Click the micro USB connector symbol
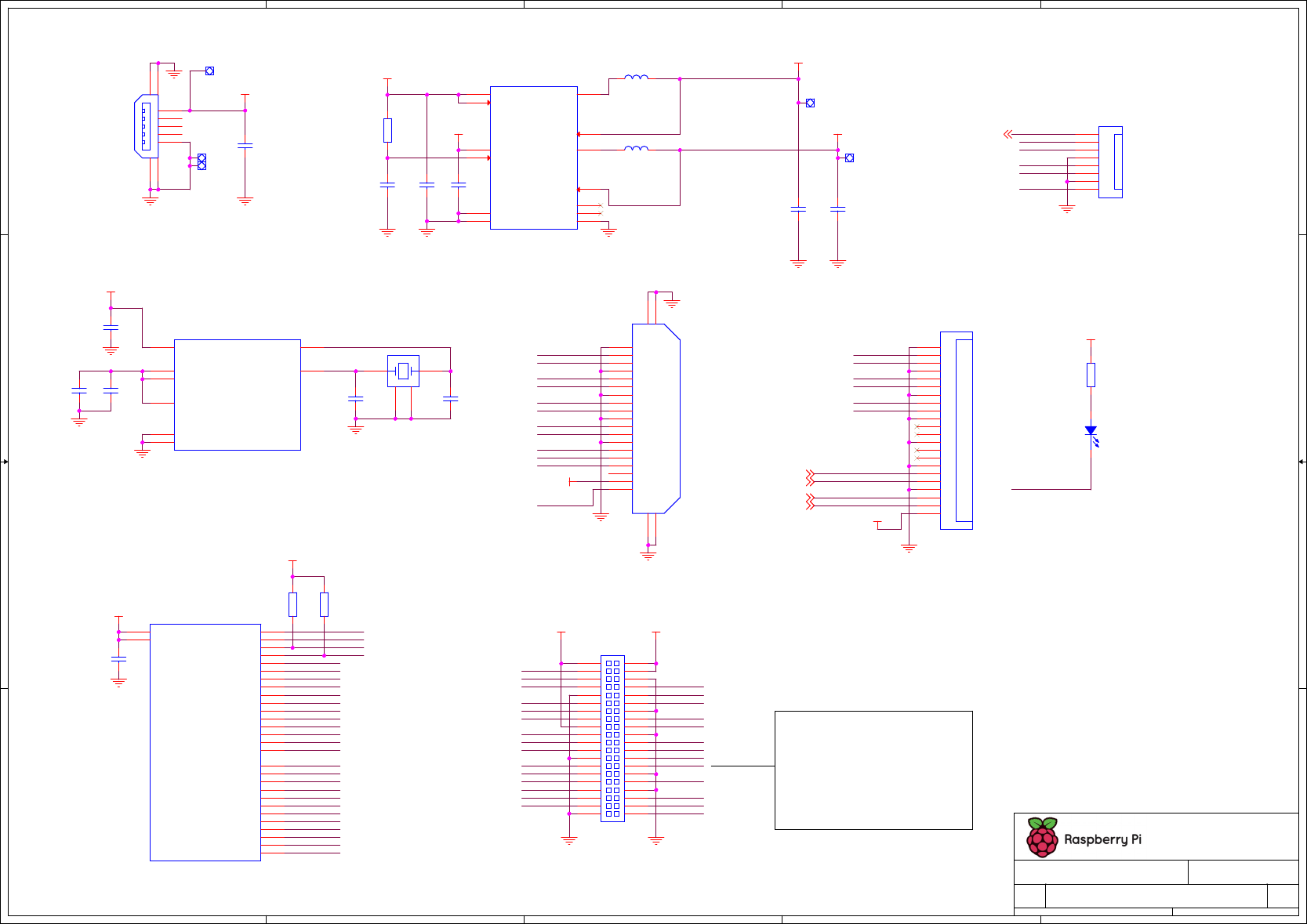Screen dimensions: 1307x924 click(146, 126)
